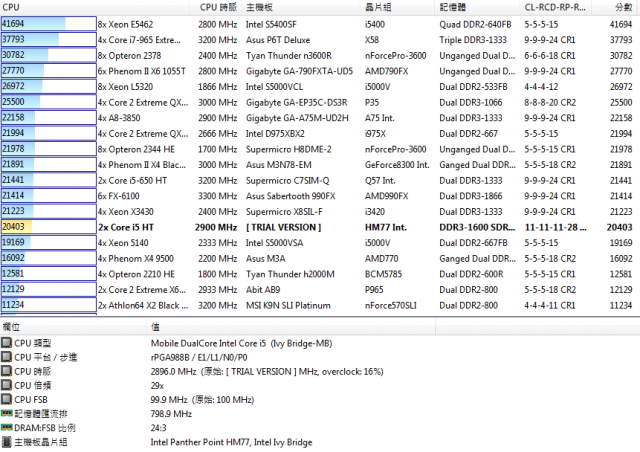Select the 2x Athlon64 X2 Black ... row
Screen dimensions: 640x452
pos(320,305)
